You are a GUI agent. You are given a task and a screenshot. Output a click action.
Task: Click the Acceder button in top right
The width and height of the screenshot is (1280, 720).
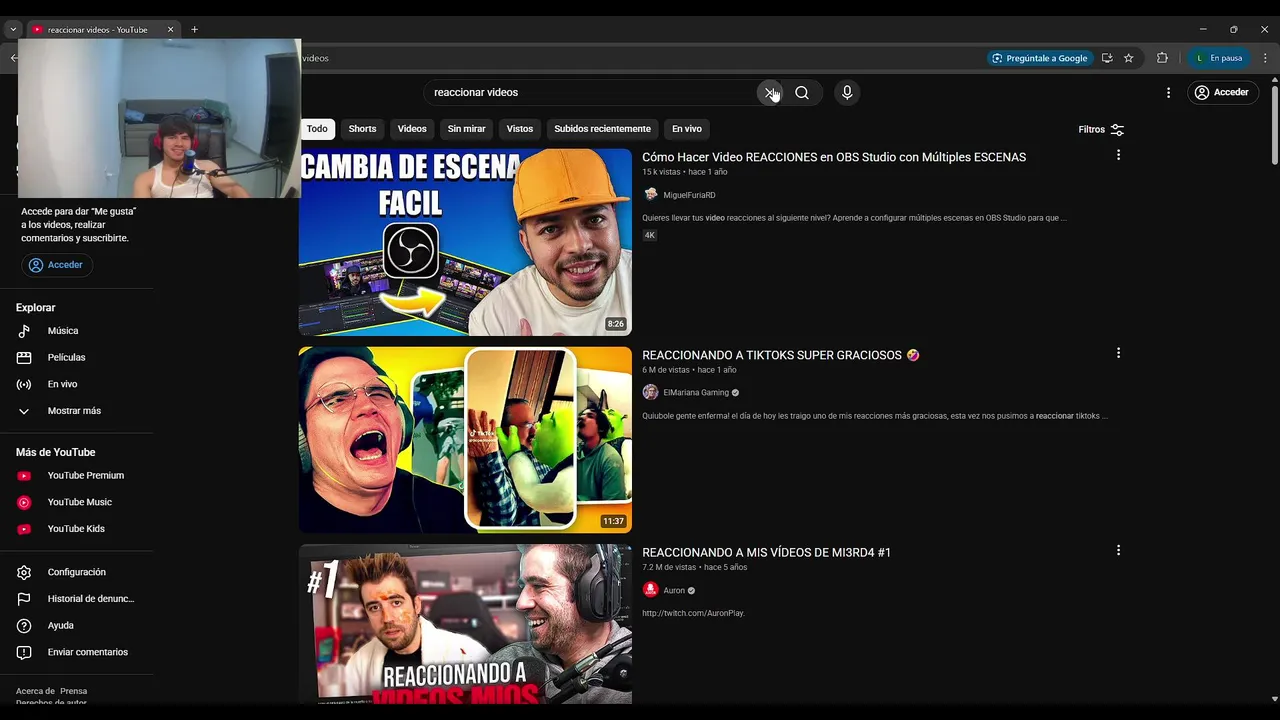coord(1222,92)
